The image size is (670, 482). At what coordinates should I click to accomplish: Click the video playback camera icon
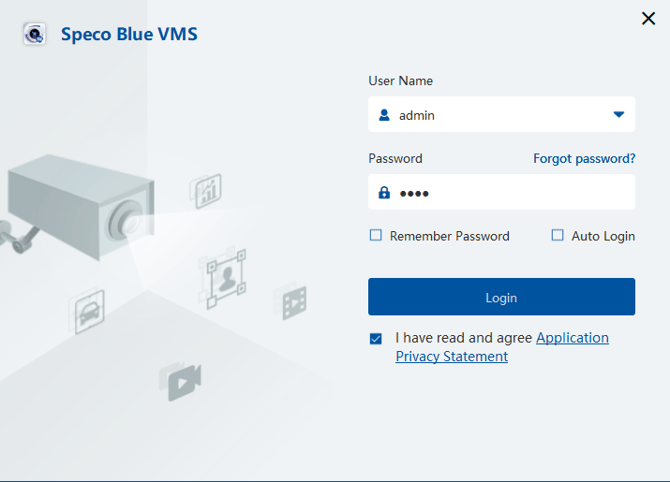(181, 381)
